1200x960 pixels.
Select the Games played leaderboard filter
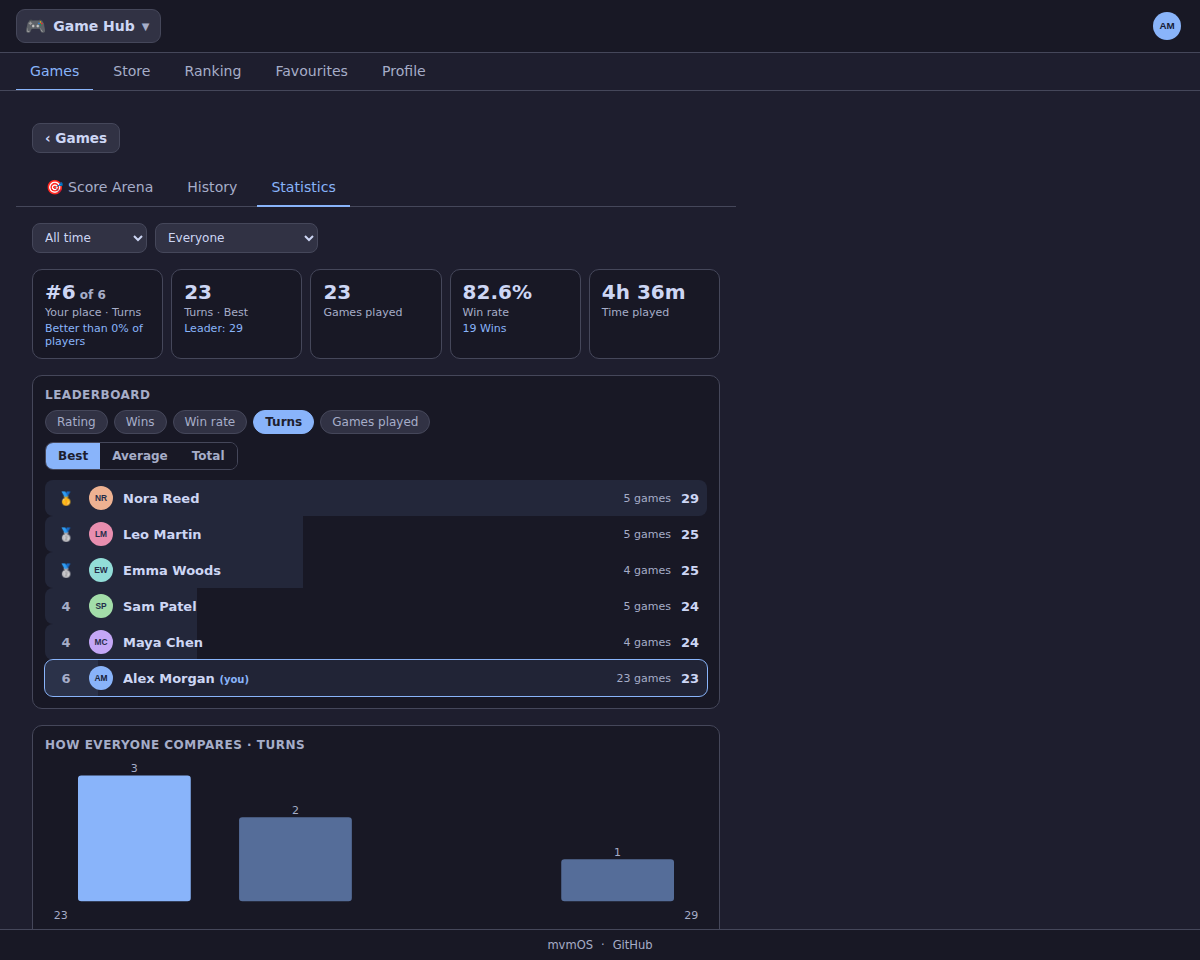click(375, 422)
